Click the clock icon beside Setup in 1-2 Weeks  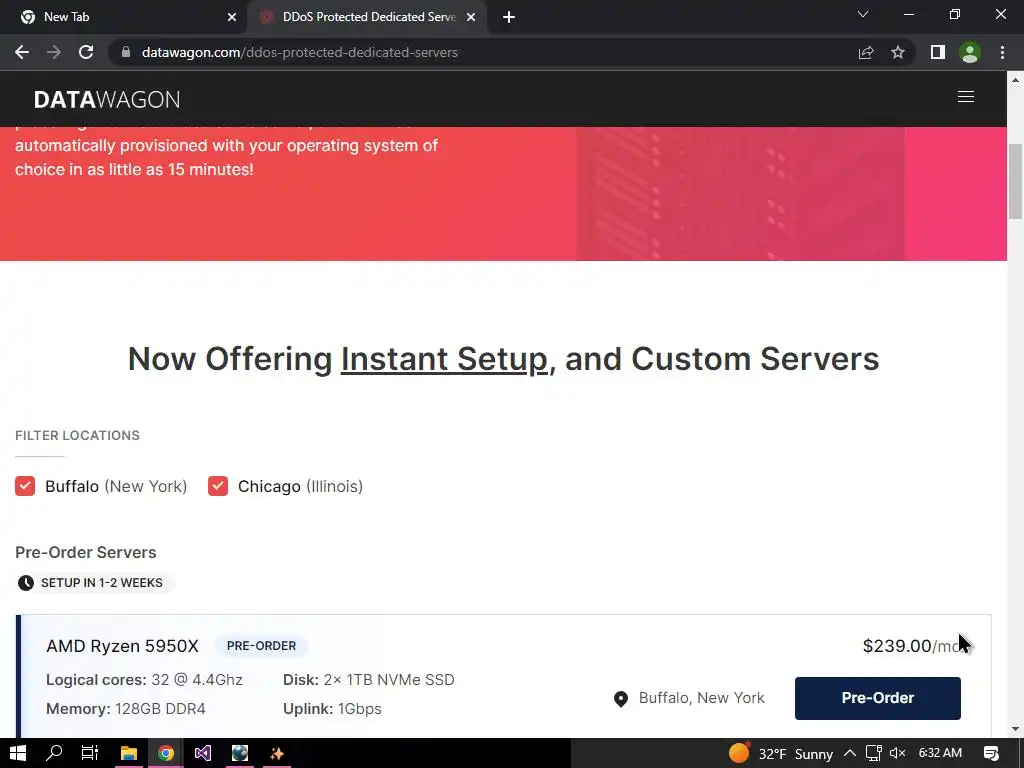pos(26,583)
